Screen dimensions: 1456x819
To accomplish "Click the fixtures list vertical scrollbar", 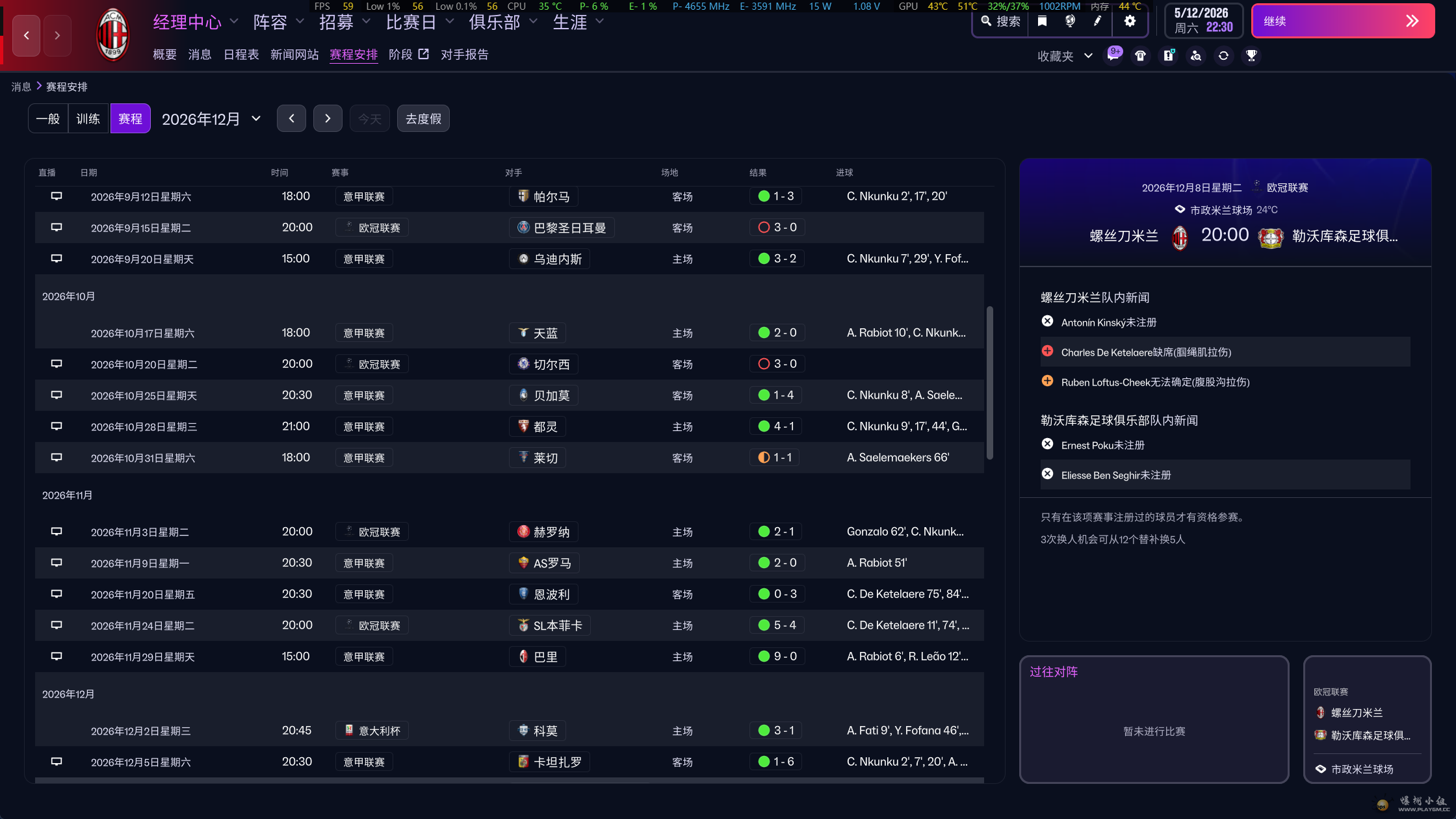I will pos(989,383).
